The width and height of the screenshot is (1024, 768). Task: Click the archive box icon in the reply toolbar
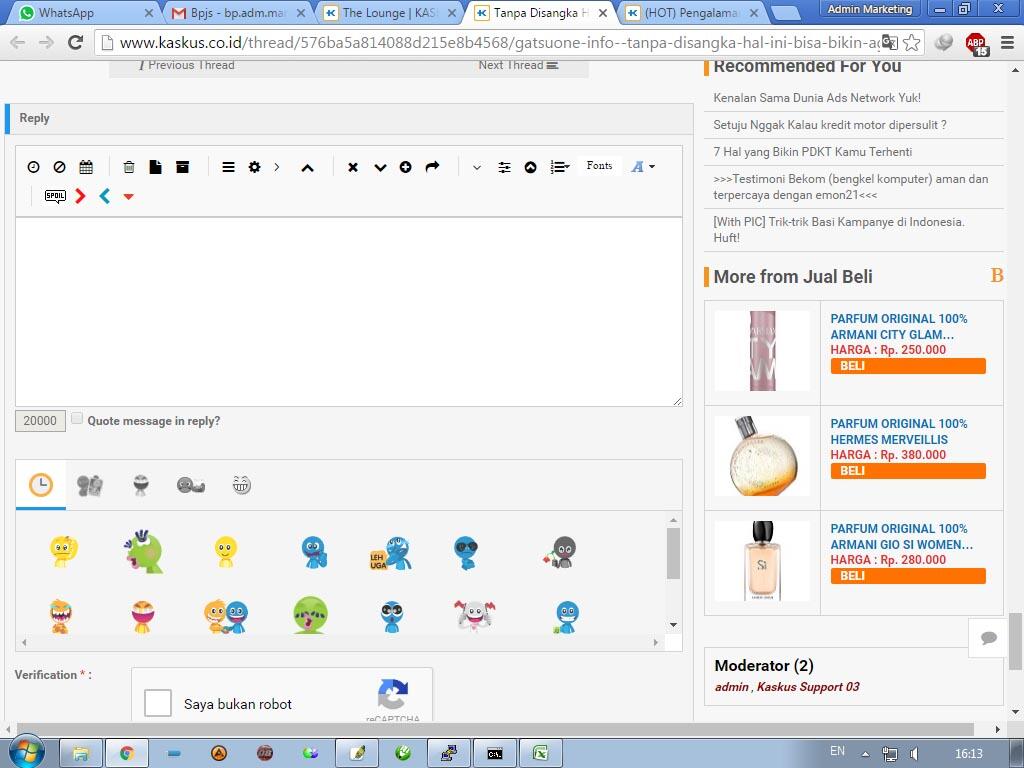point(183,167)
